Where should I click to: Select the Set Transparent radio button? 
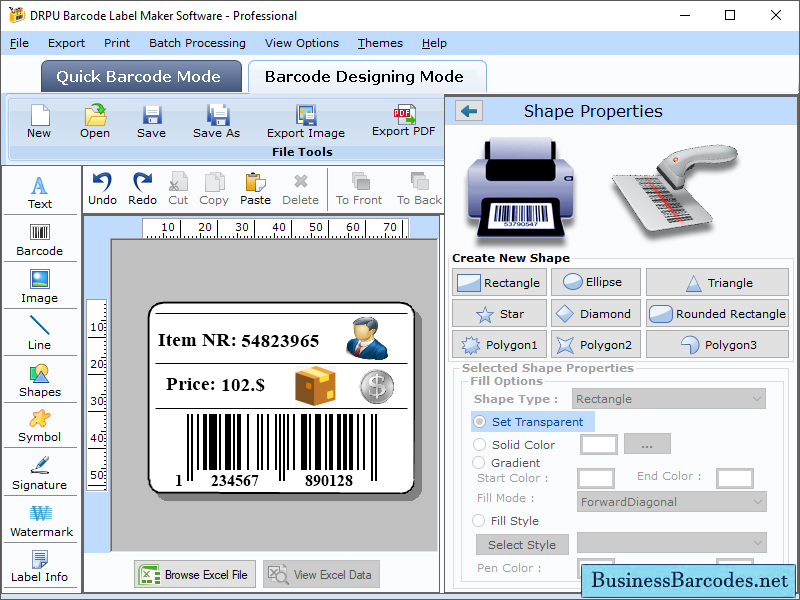tap(480, 422)
